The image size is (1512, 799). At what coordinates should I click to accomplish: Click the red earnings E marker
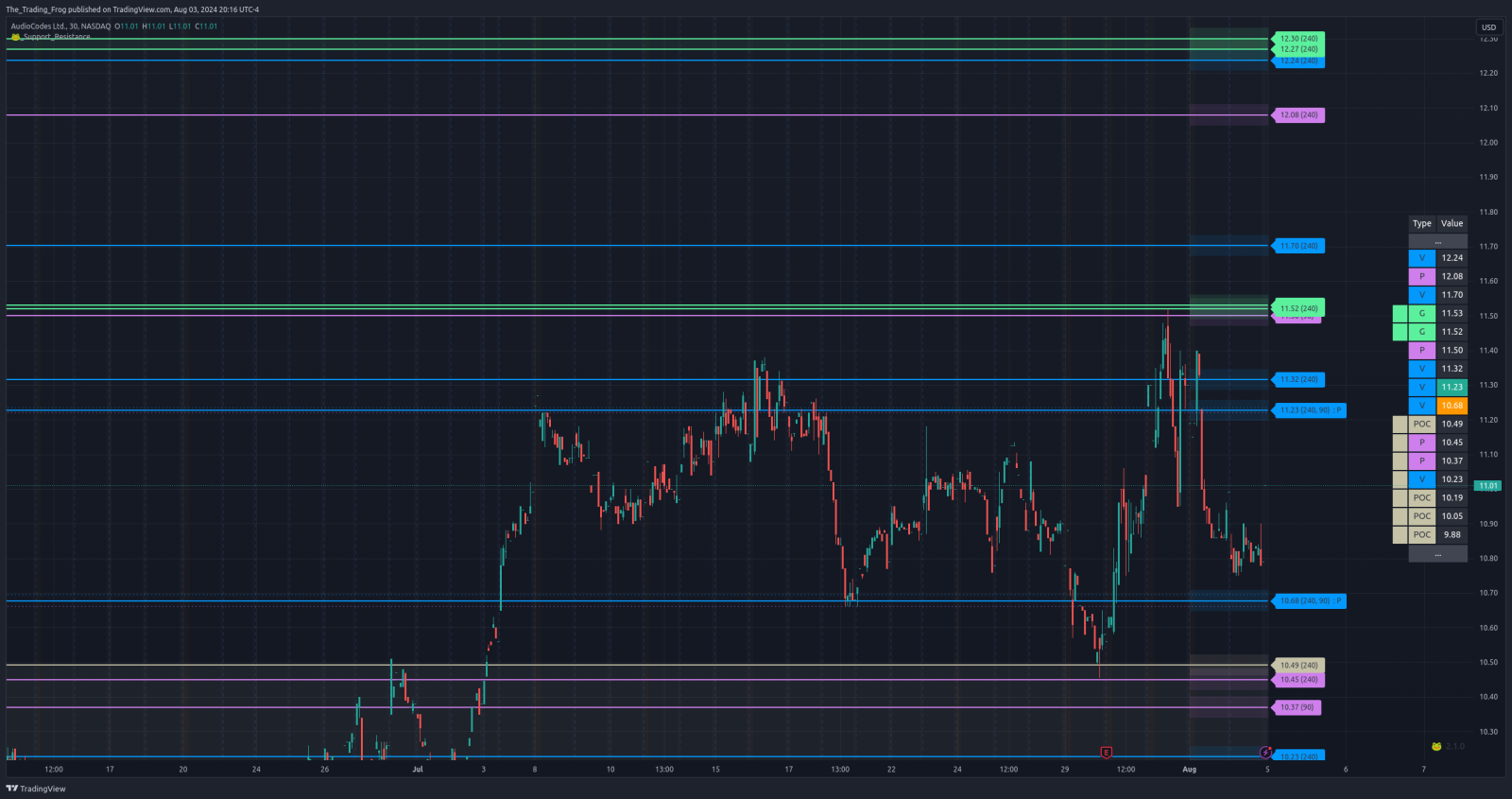[x=1107, y=753]
